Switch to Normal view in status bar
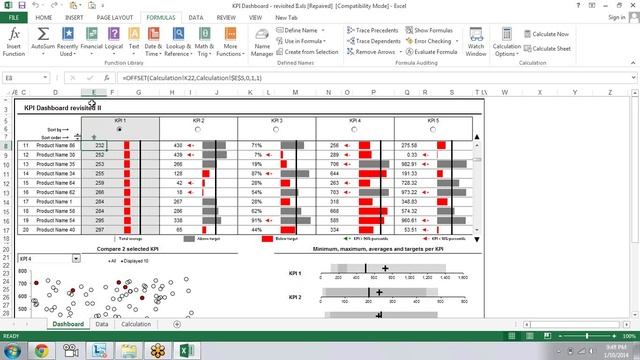 pos(511,336)
